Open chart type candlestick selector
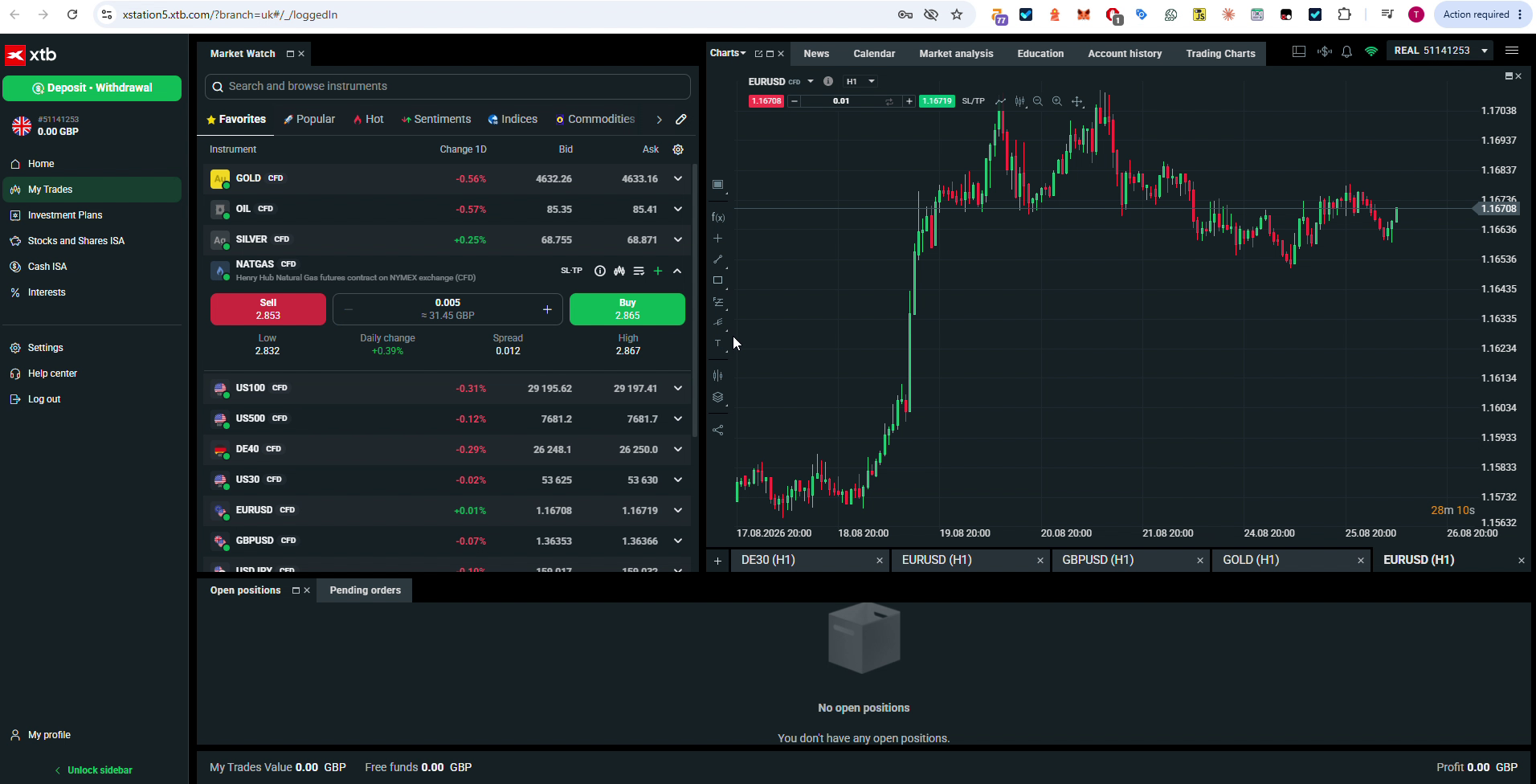Viewport: 1536px width, 784px height. pyautogui.click(x=1019, y=101)
